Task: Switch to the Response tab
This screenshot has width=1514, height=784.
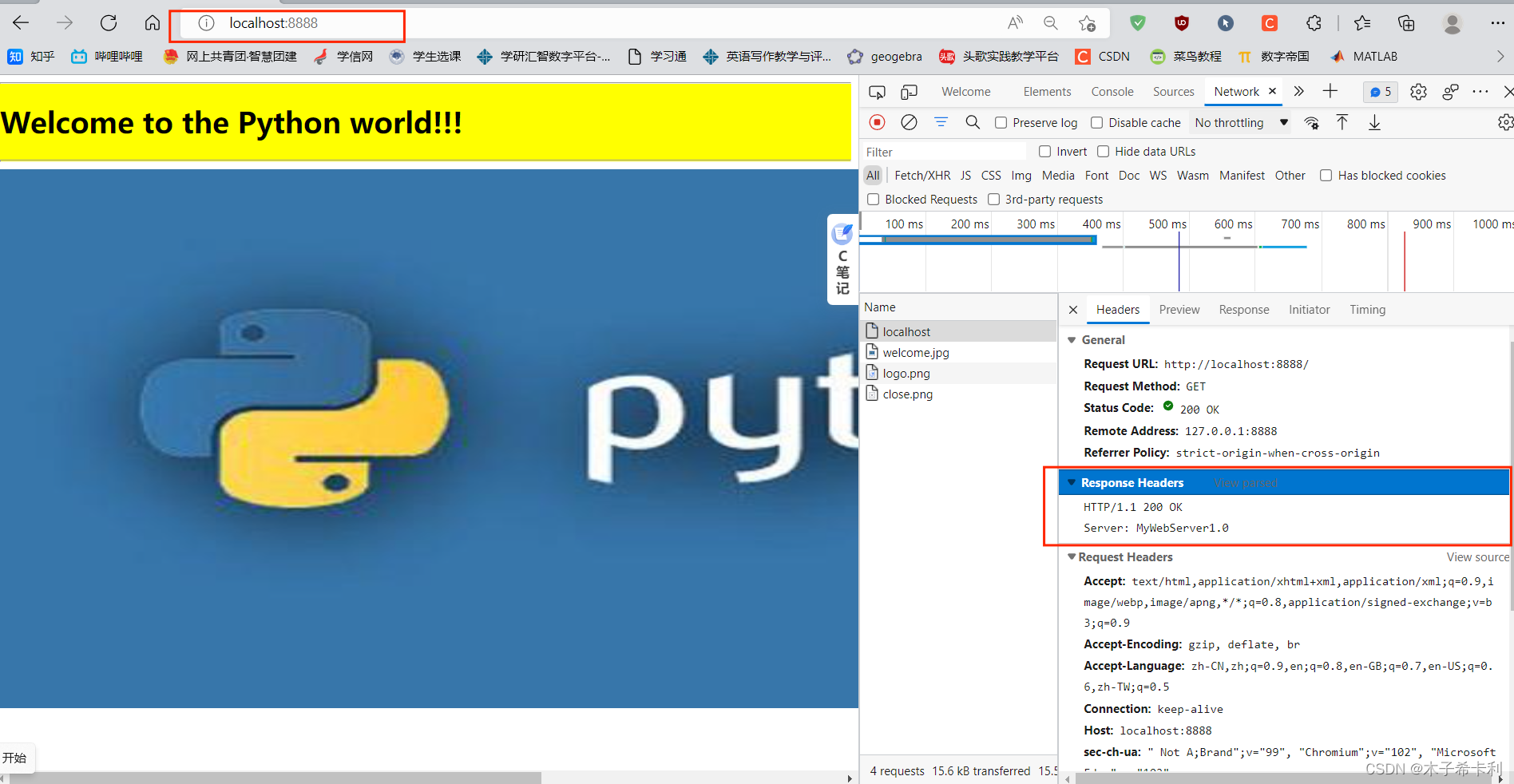Action: tap(1243, 310)
